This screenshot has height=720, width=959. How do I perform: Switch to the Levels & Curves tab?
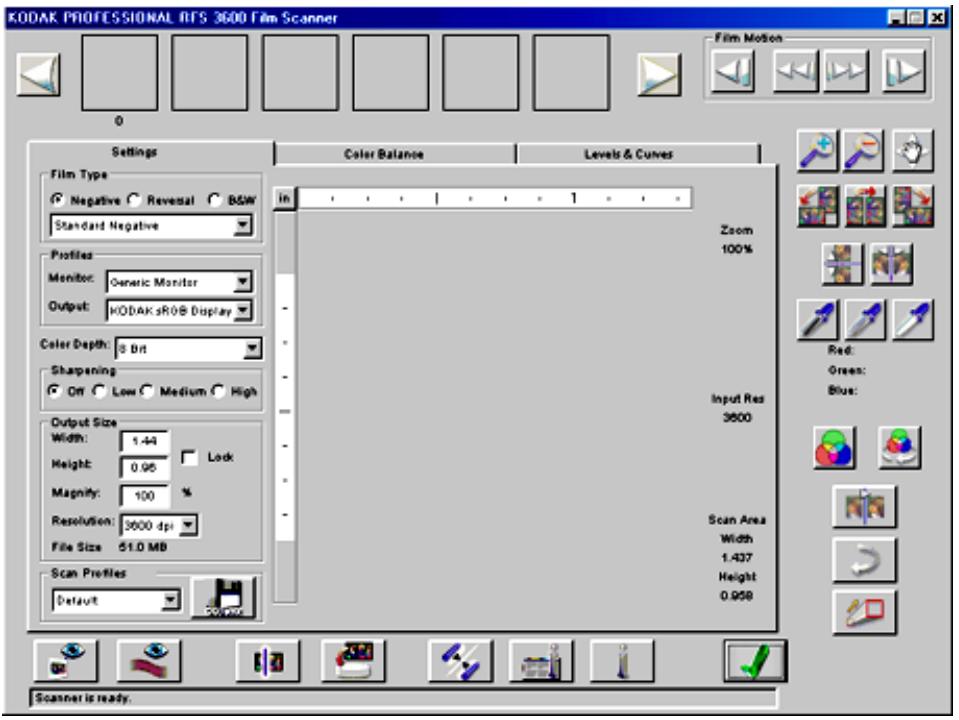click(x=629, y=154)
